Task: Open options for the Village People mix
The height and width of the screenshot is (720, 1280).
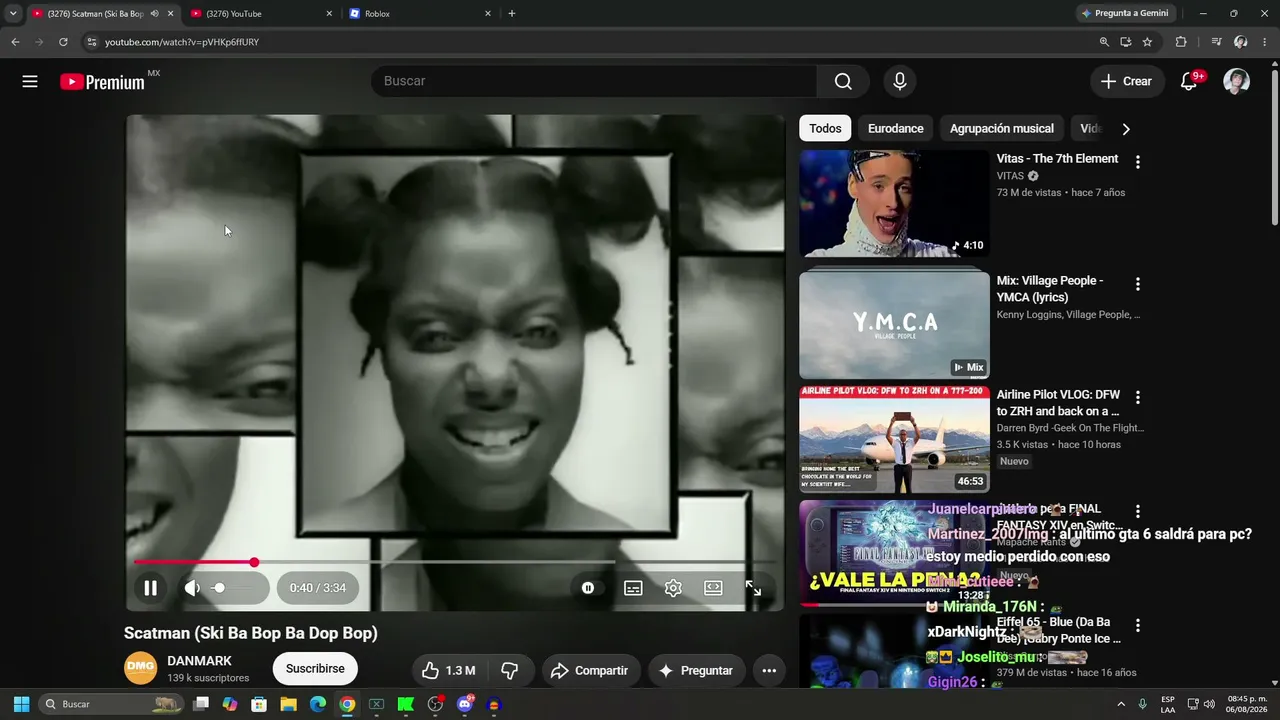Action: pos(1137,284)
